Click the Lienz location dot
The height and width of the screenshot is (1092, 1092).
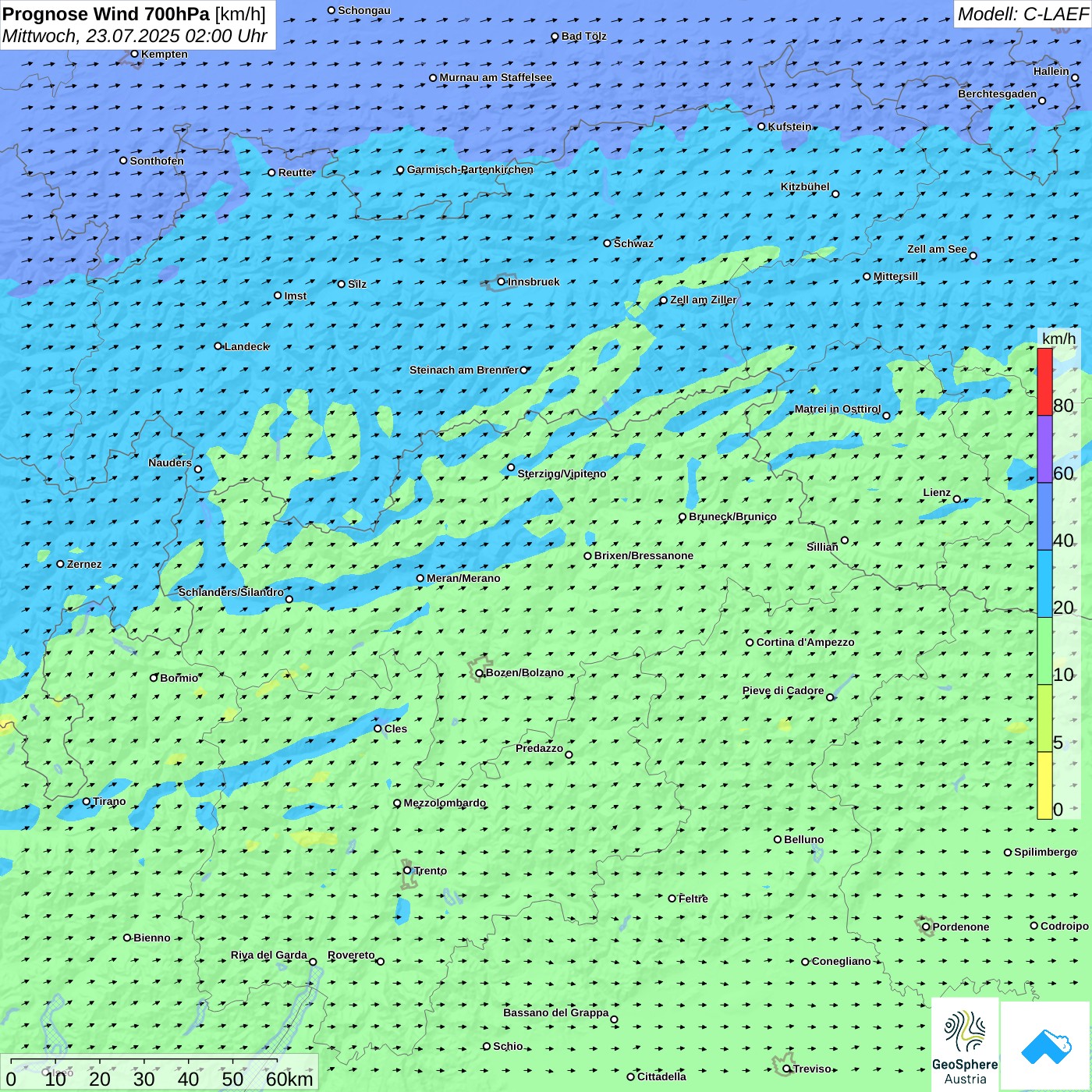957,499
